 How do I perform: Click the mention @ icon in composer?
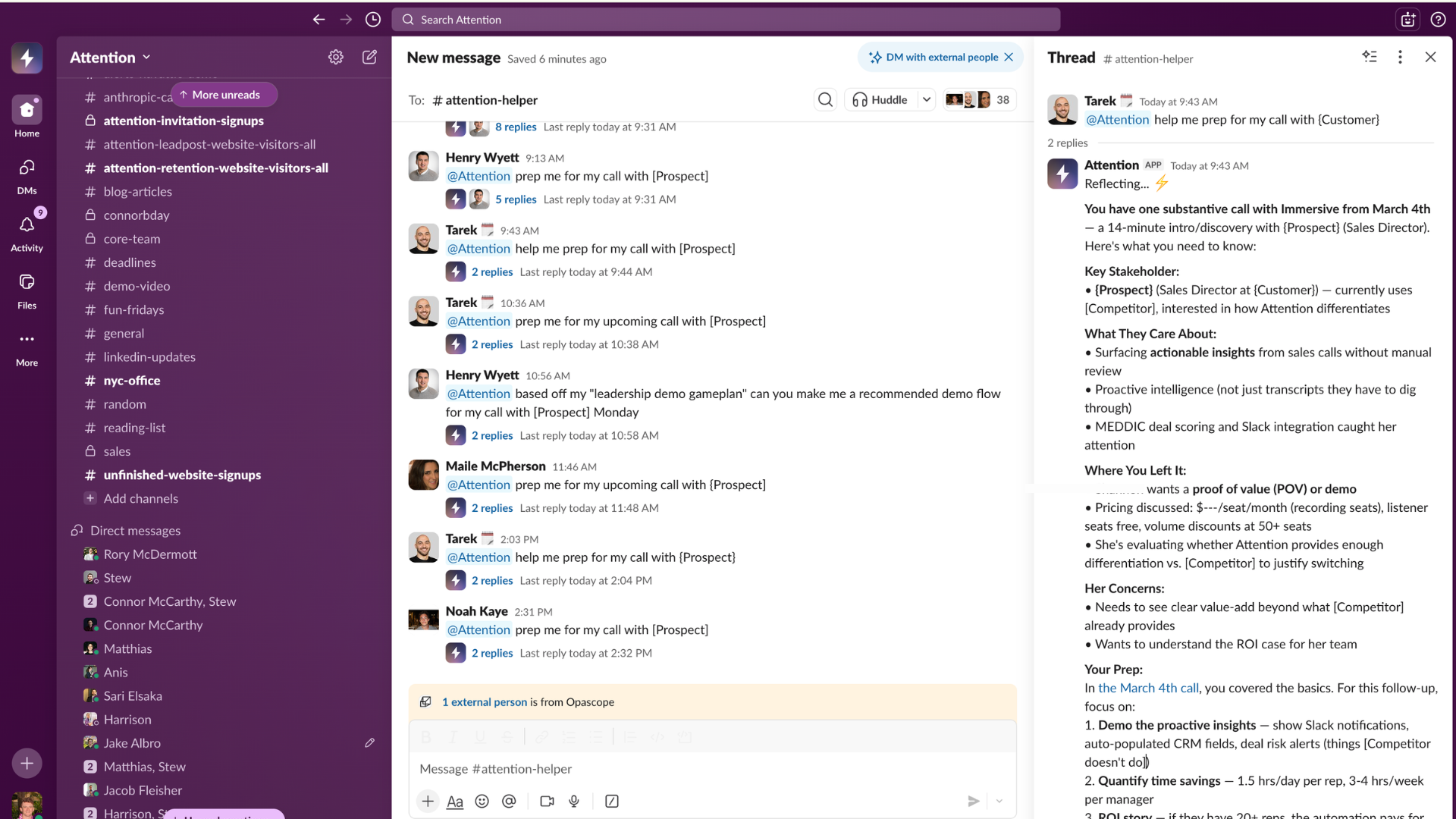[x=509, y=801]
